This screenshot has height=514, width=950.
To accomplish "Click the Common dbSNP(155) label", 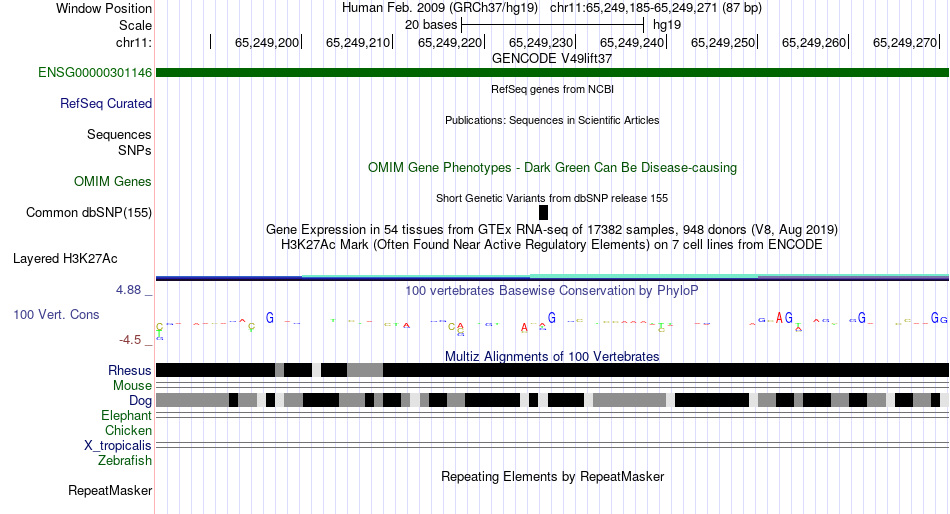I will [89, 213].
